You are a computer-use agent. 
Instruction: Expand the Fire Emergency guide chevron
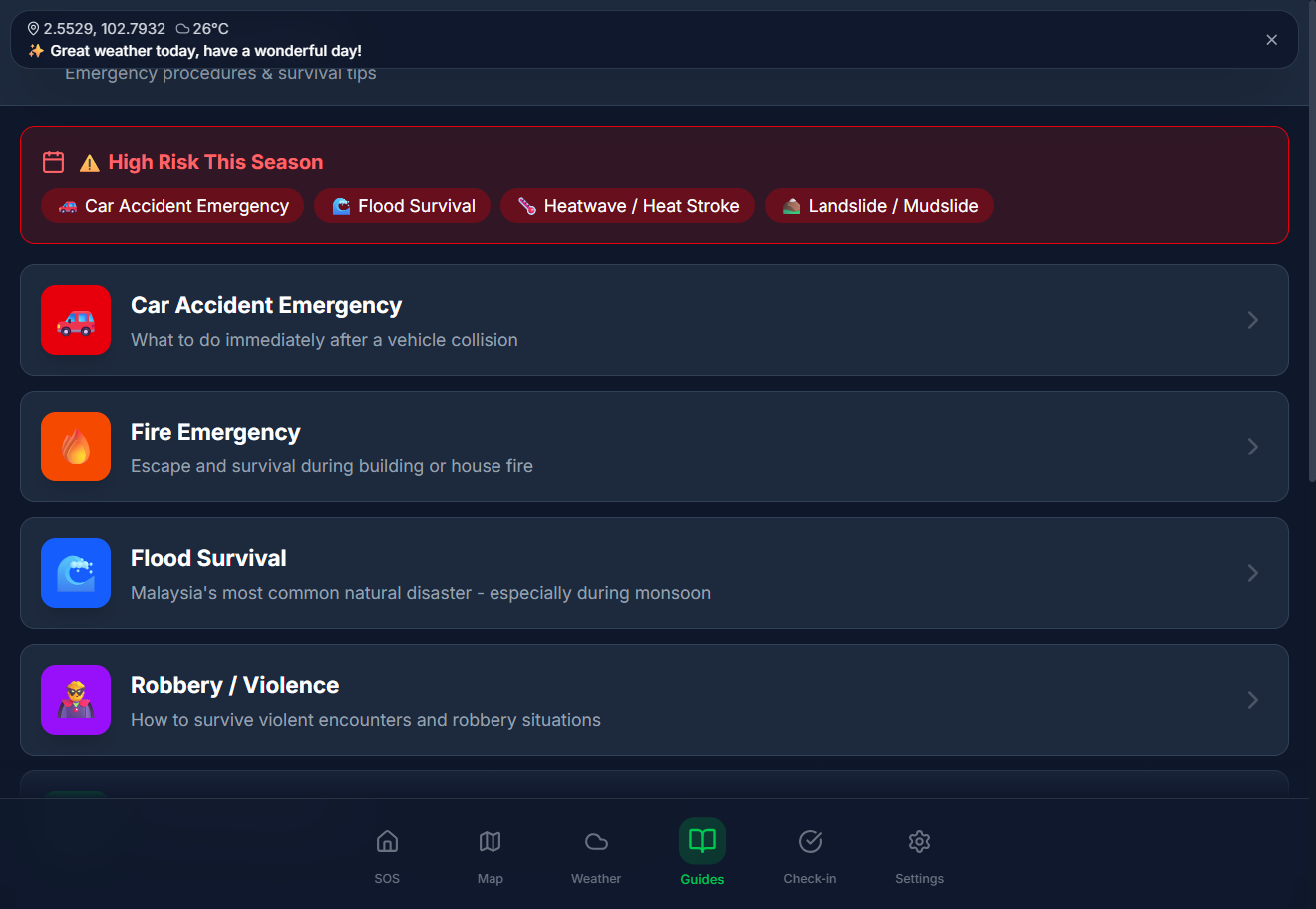1253,447
